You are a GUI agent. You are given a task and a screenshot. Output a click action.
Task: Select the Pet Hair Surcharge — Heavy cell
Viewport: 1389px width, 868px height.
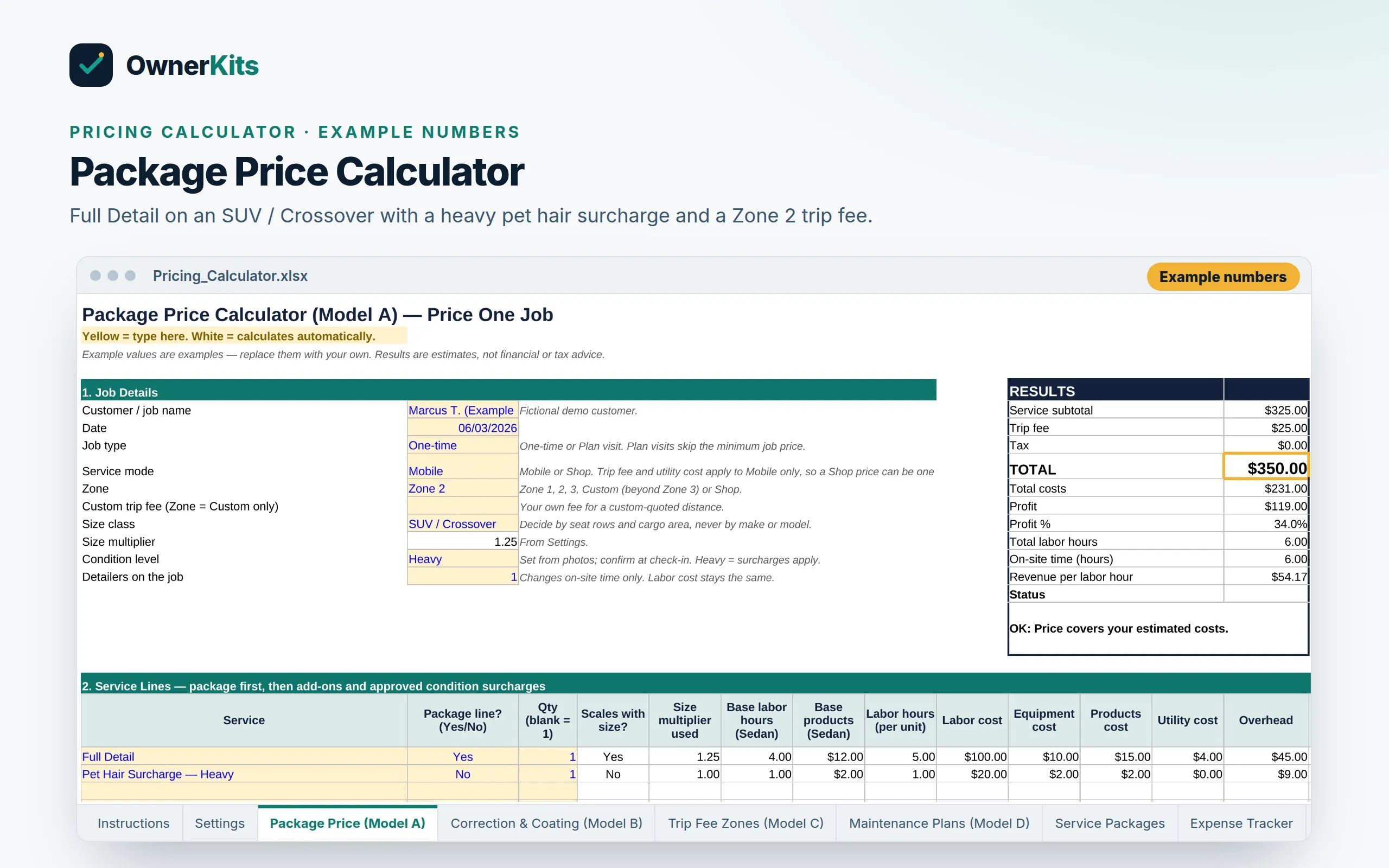click(244, 774)
